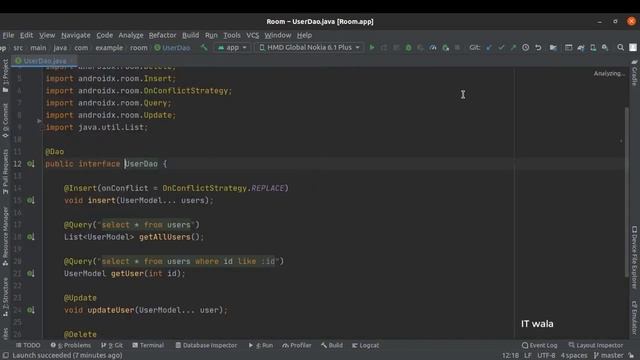Click the Git commit checkmark icon
This screenshot has height=360, width=640.
tap(501, 48)
